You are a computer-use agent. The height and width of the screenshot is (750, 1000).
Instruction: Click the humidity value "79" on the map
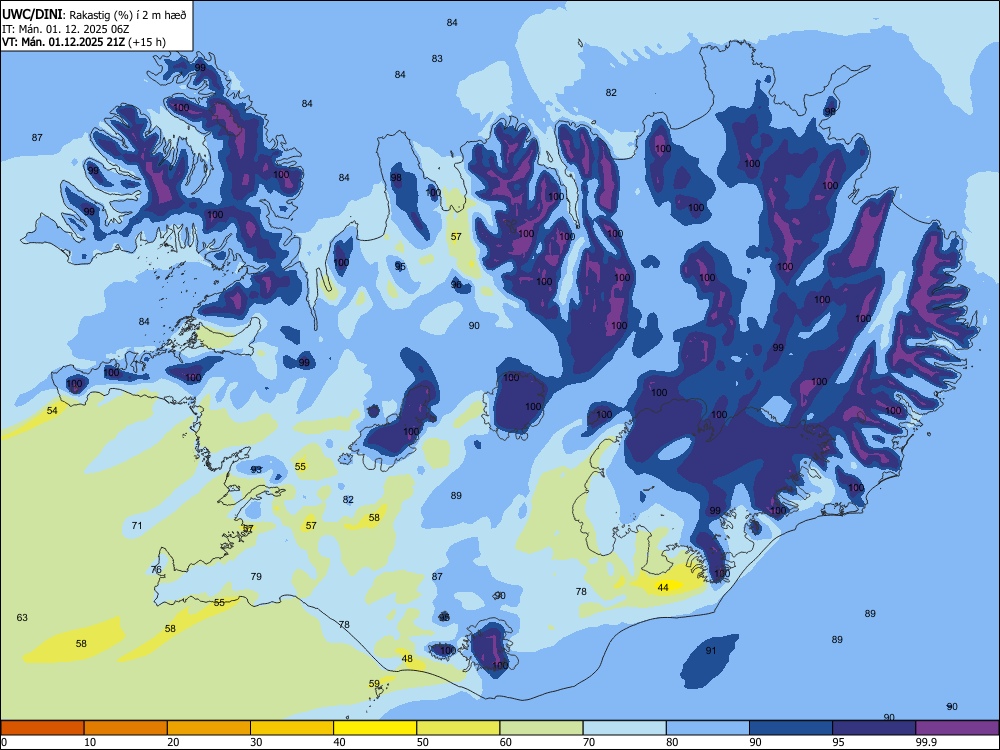256,577
